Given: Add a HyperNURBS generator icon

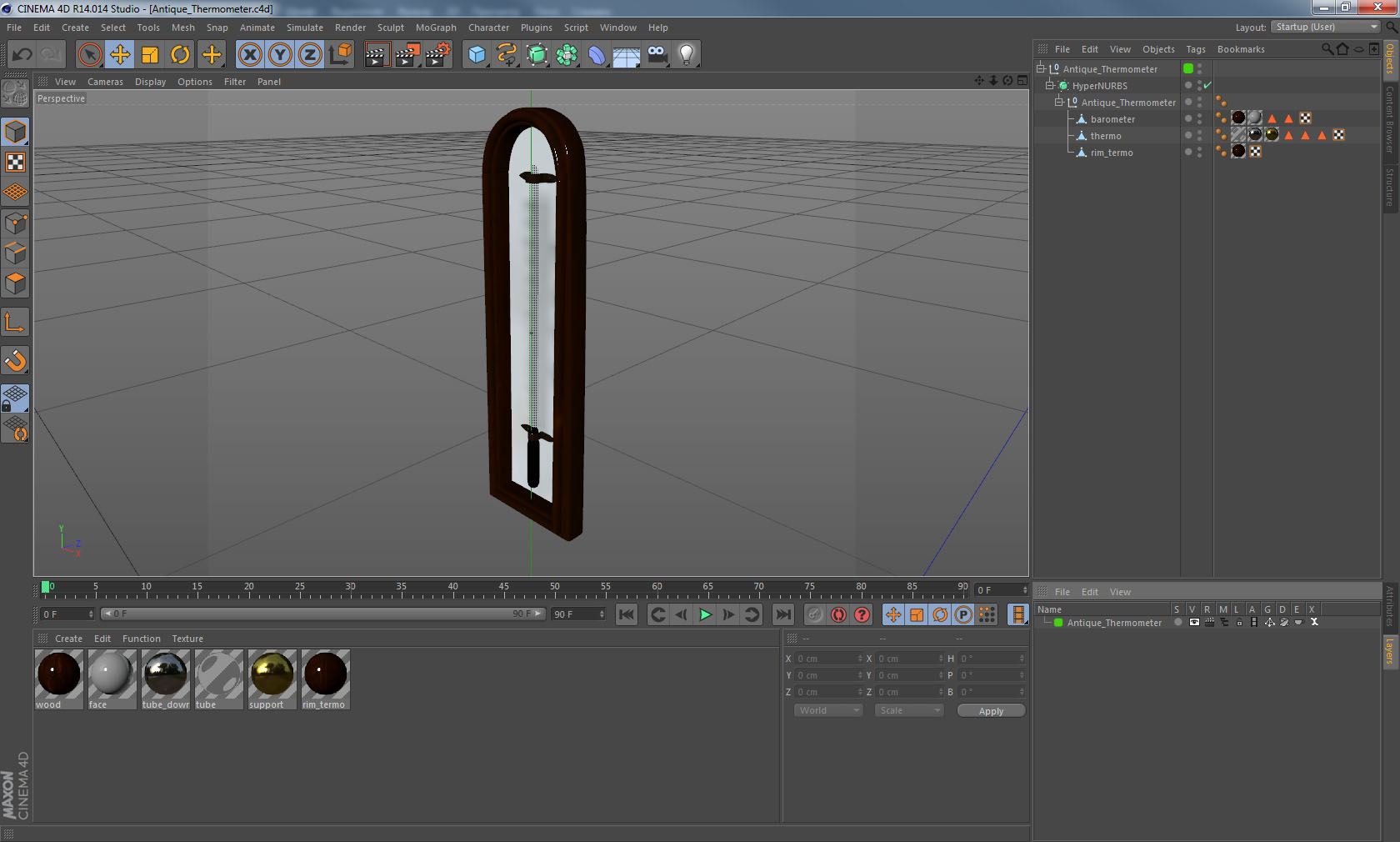Looking at the screenshot, I should (x=537, y=55).
